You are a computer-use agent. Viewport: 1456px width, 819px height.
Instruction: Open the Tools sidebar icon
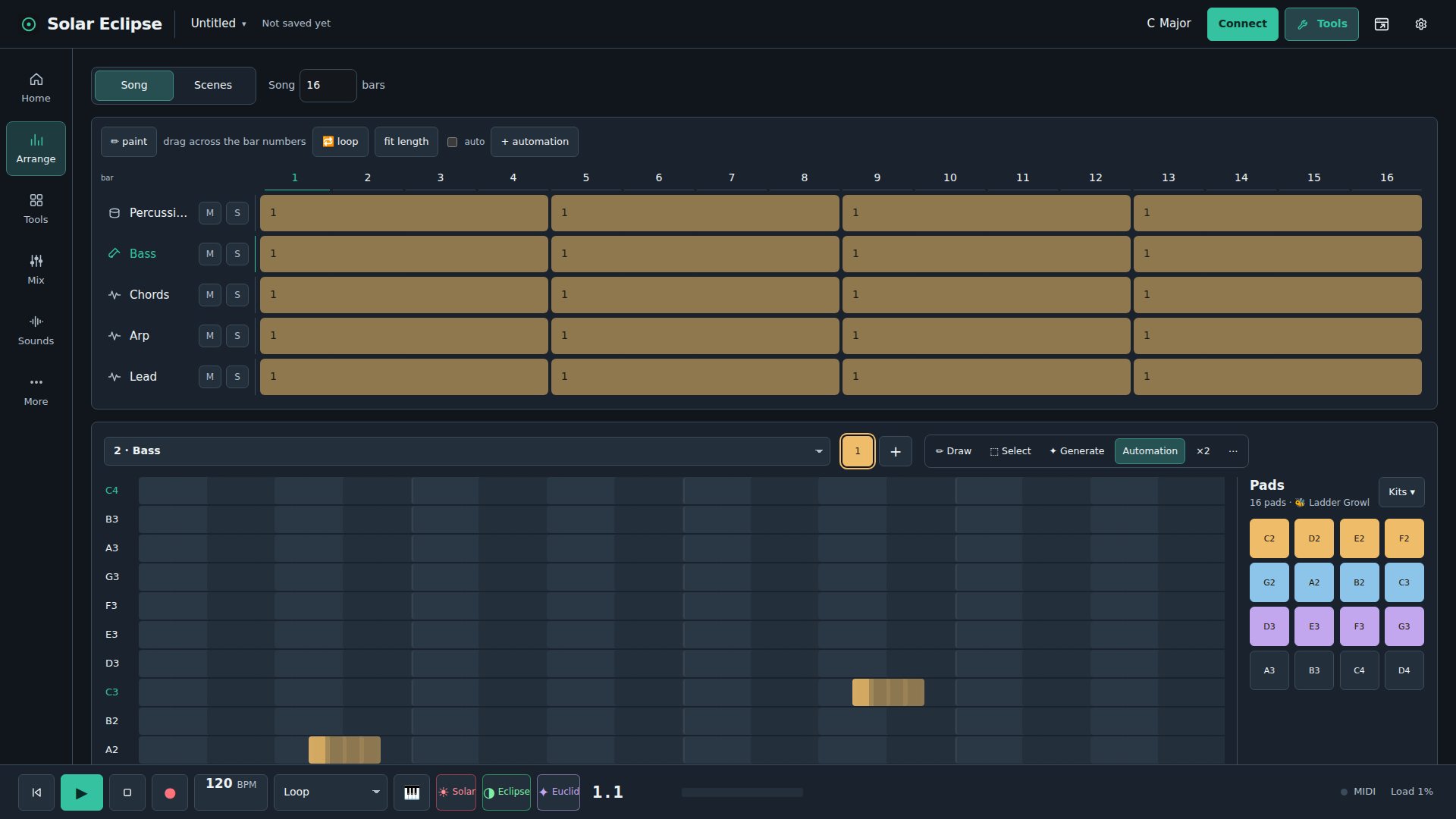(x=36, y=209)
